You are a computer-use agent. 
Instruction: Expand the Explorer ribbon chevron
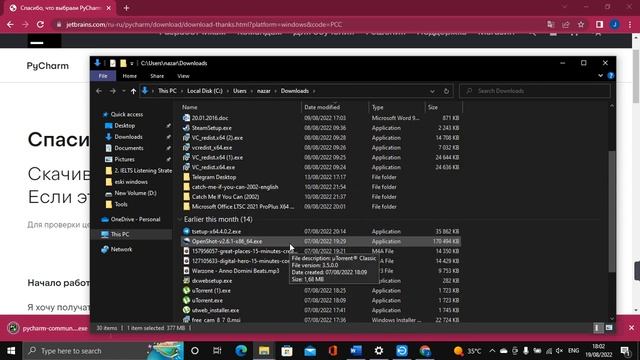click(600, 76)
